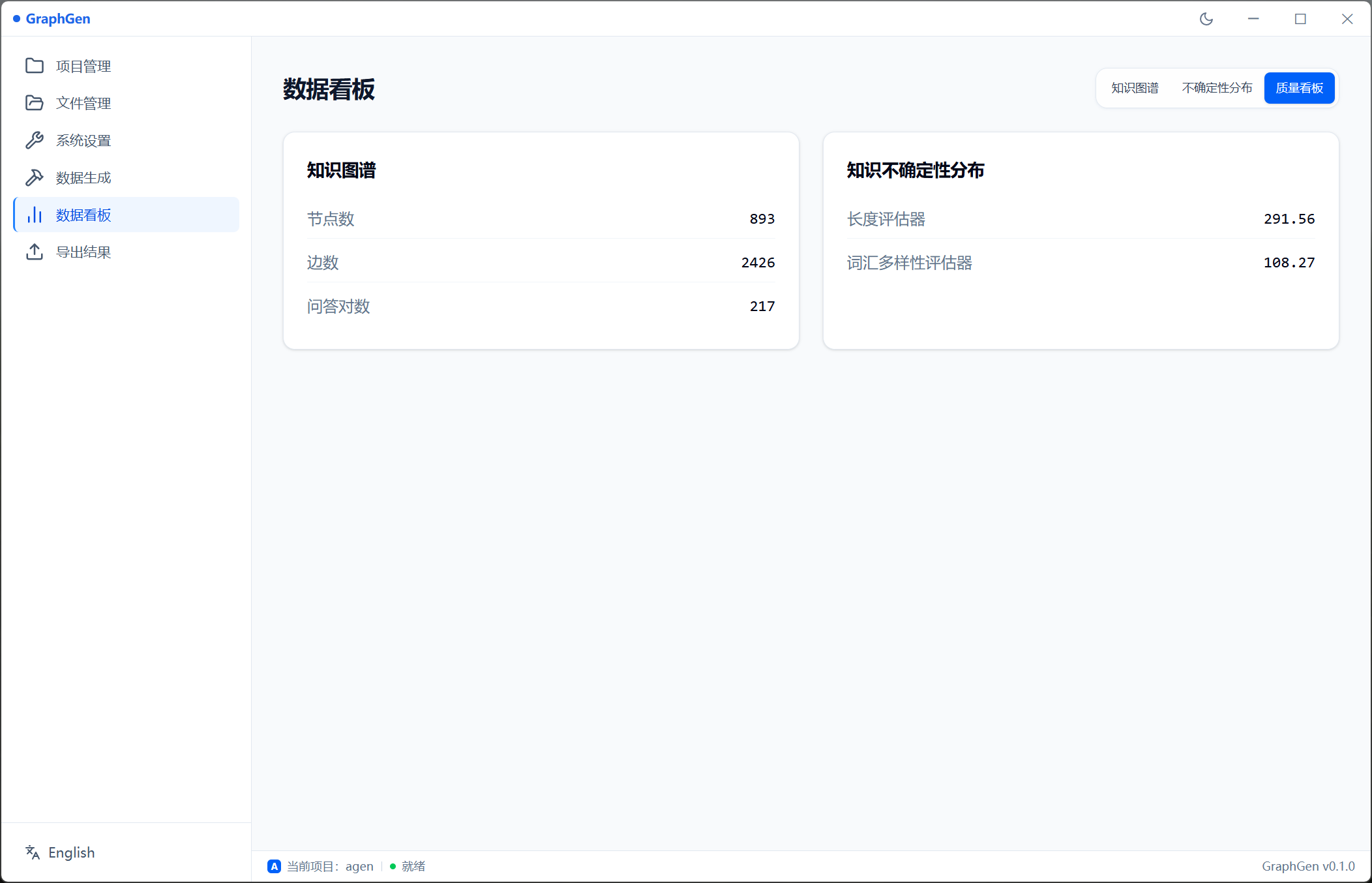Switch to the 不确定性分布 tab
Screen dimensions: 1372x883
(1217, 88)
